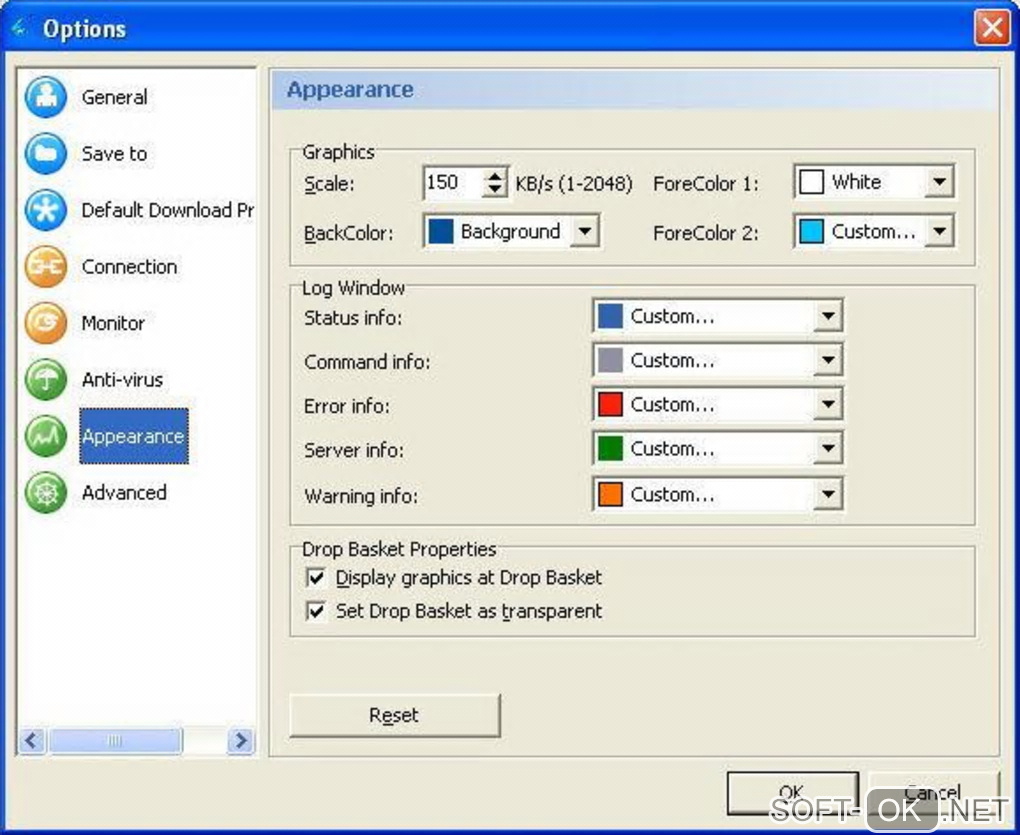Open the BackColor Background dropdown
The height and width of the screenshot is (835, 1020).
point(585,231)
